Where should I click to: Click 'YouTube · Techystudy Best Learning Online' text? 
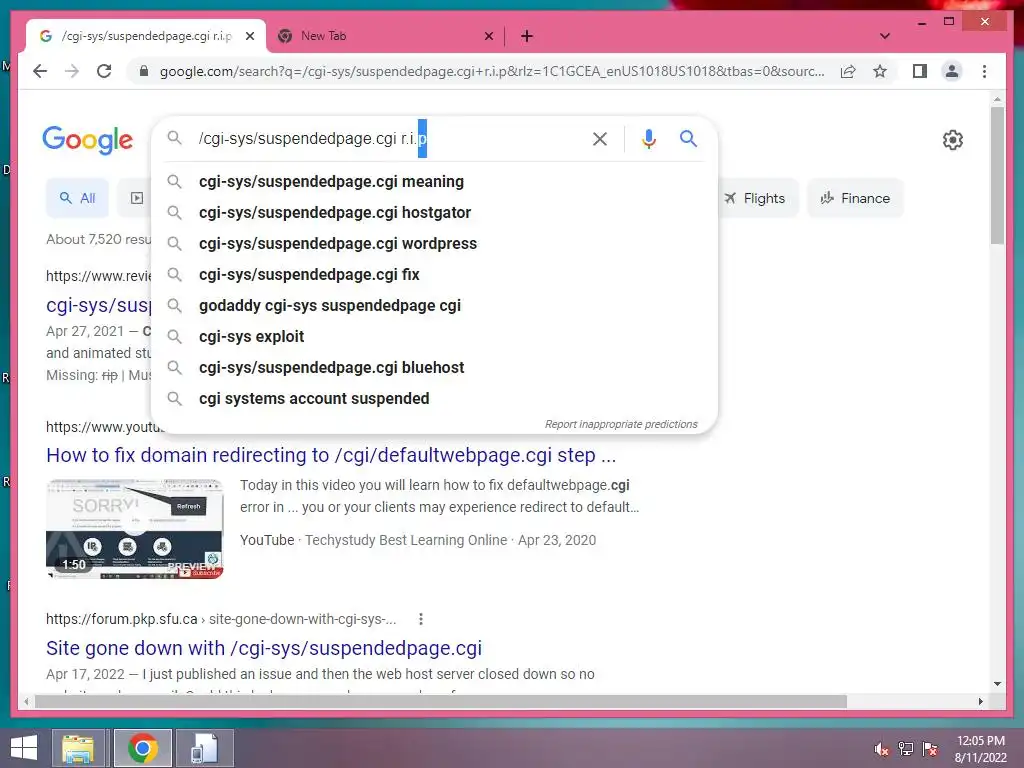pos(374,540)
